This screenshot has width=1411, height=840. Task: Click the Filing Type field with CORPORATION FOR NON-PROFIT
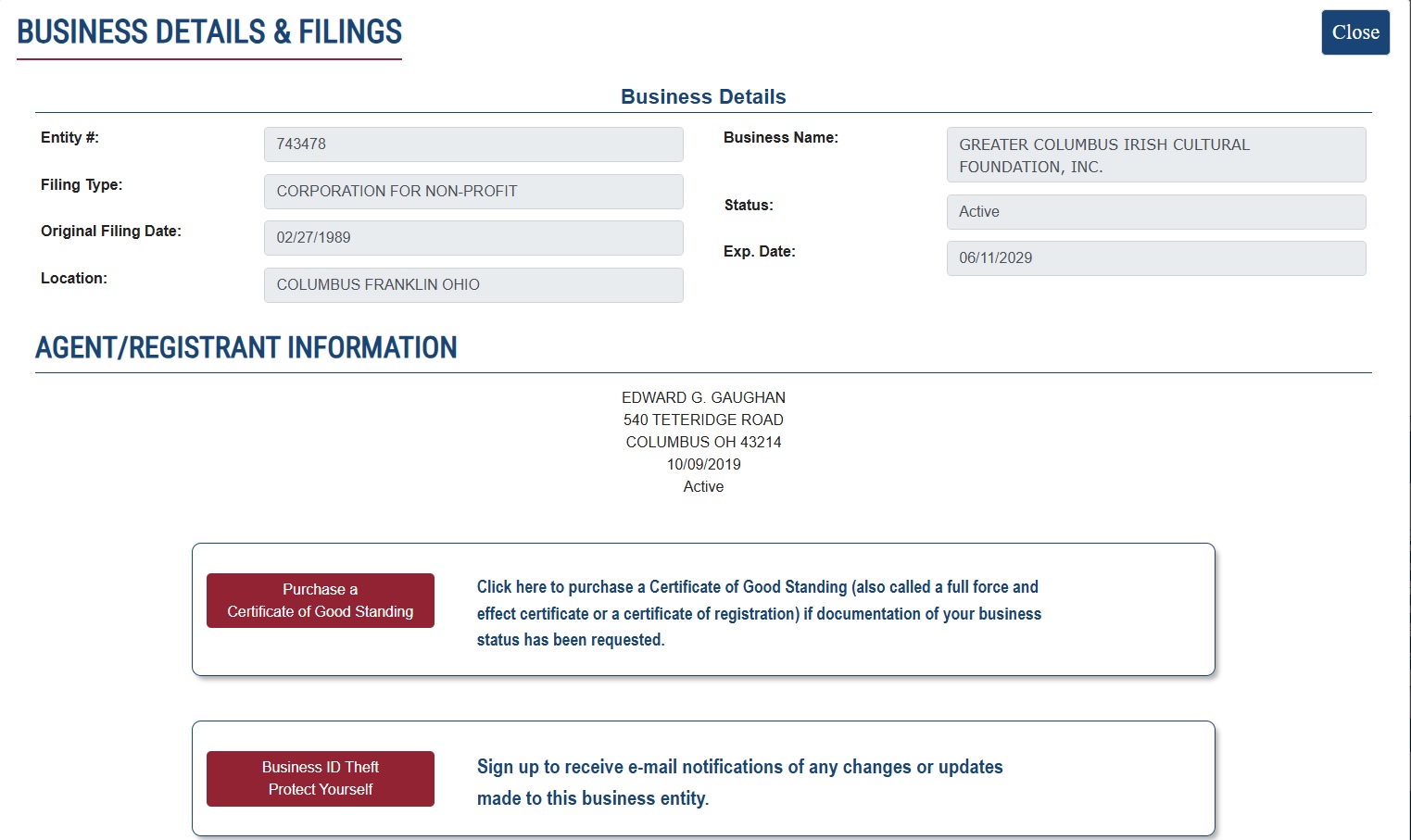coord(473,192)
